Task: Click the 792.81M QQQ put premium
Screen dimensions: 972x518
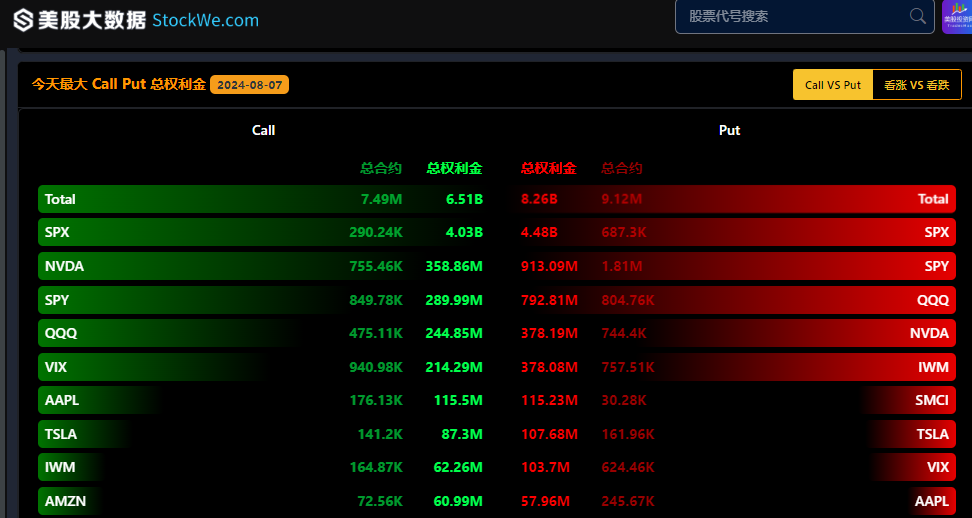Action: pos(549,300)
